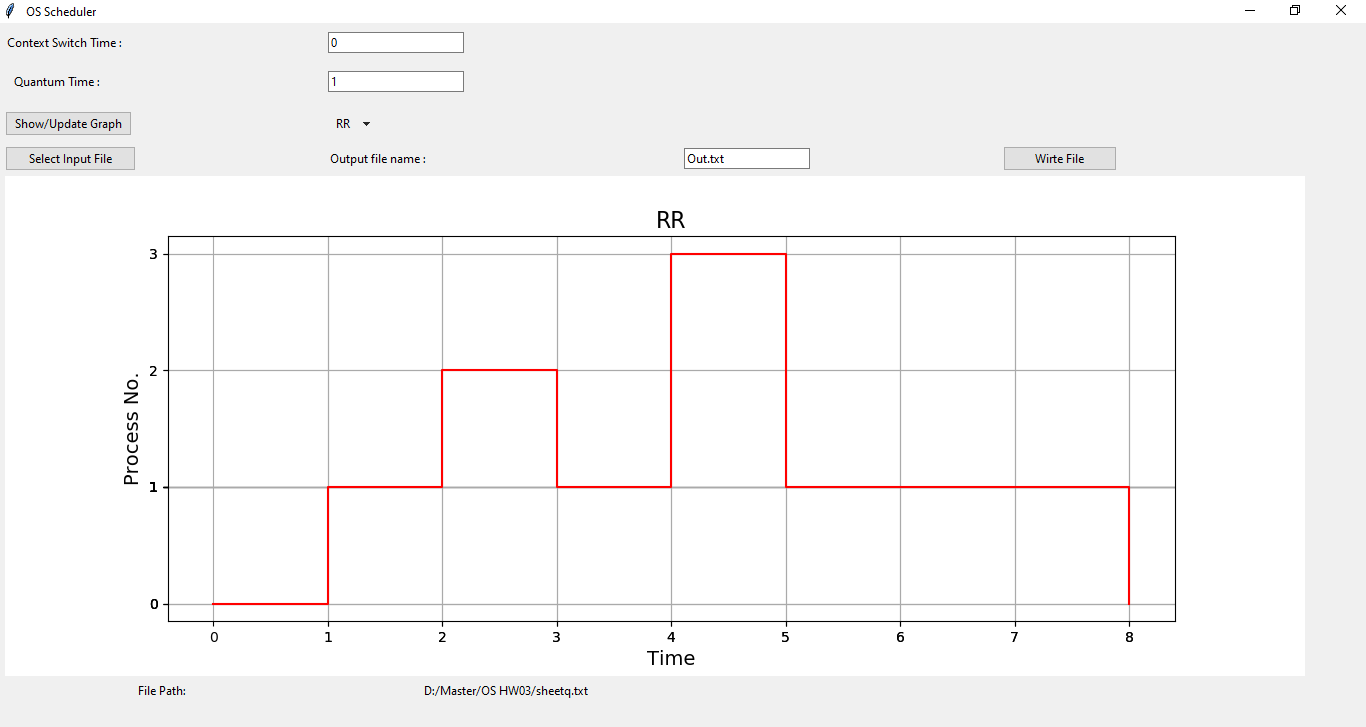Click the y-axis tick label 2
Screen dimensions: 1366x727
pos(154,371)
